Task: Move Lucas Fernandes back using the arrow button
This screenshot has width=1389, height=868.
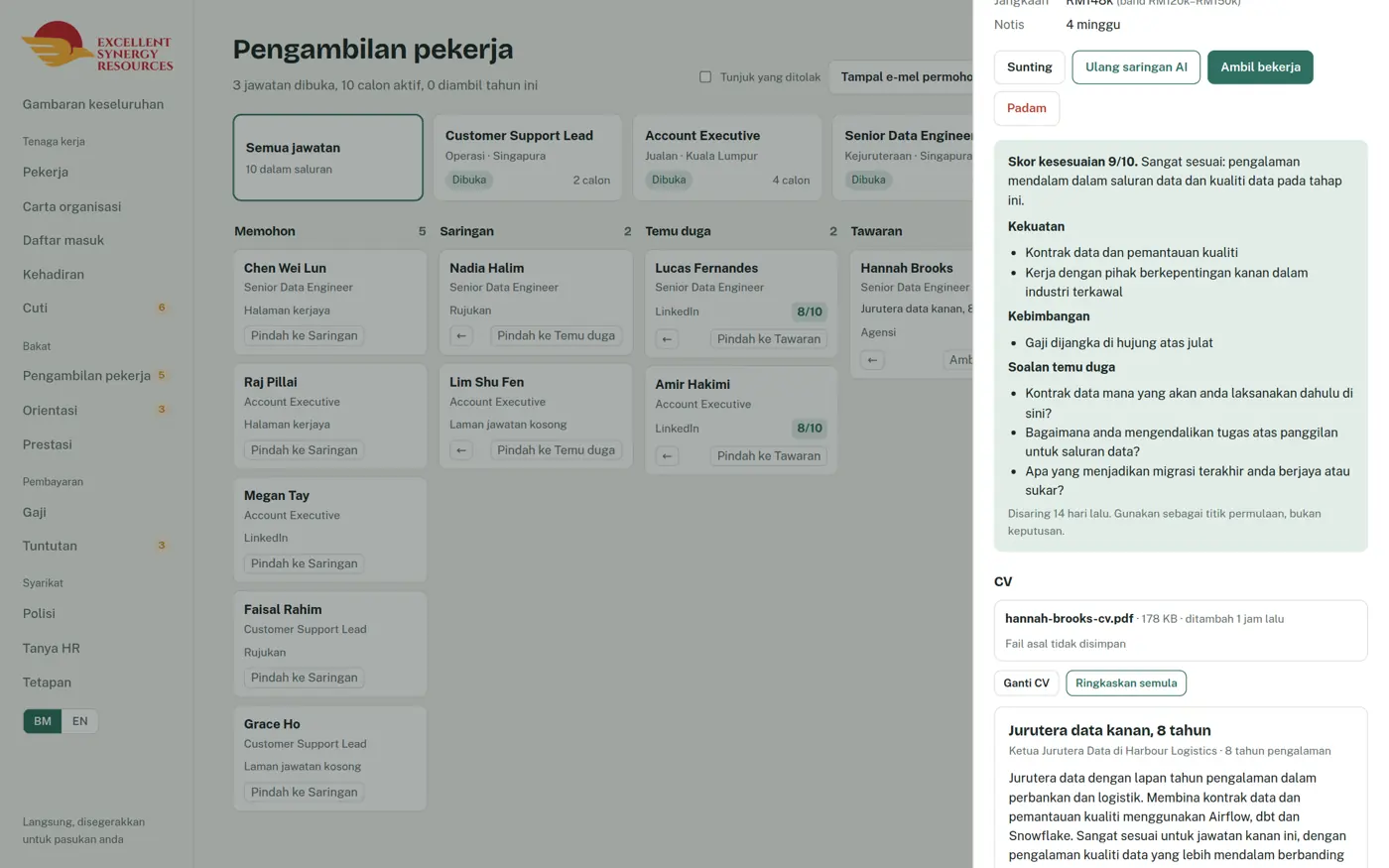Action: (x=667, y=339)
